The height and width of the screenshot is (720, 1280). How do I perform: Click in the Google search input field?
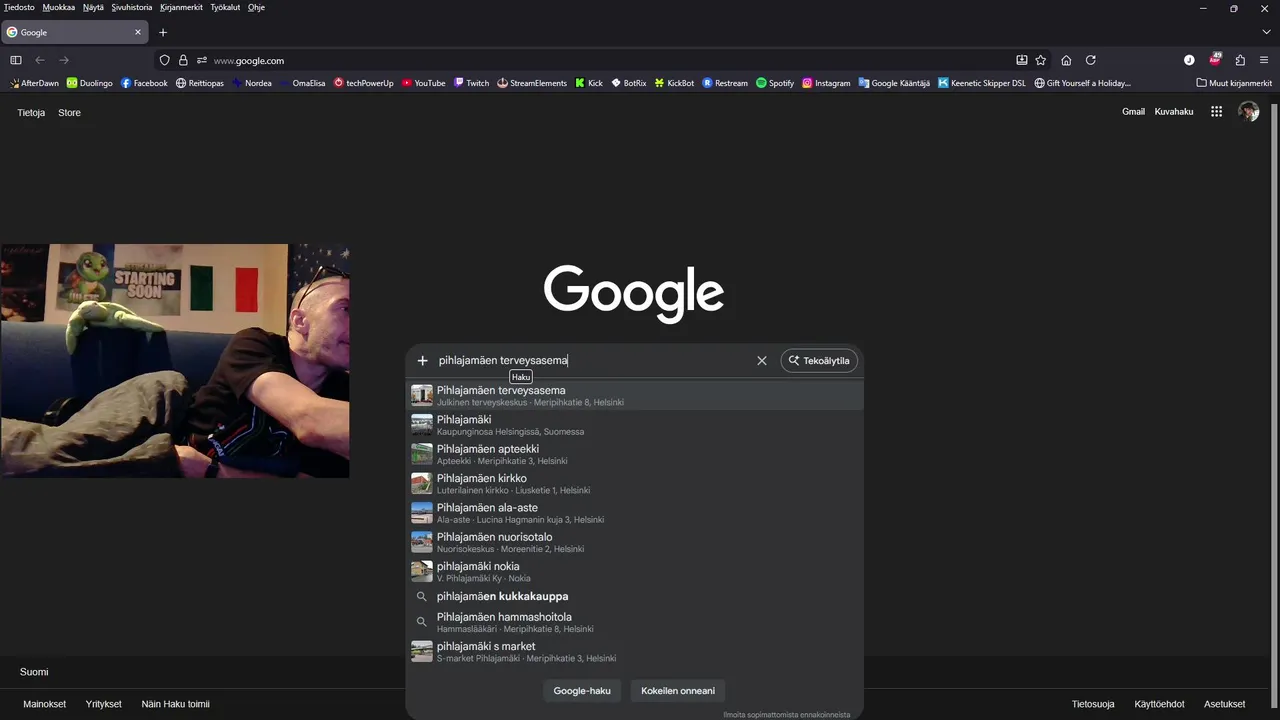pos(592,361)
